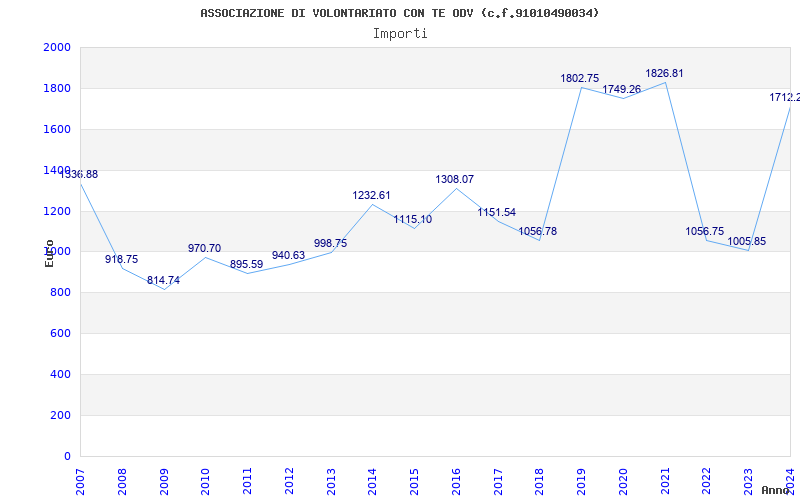Image resolution: width=800 pixels, height=500 pixels.
Task: Select the data label 1056.75
Action: click(705, 231)
